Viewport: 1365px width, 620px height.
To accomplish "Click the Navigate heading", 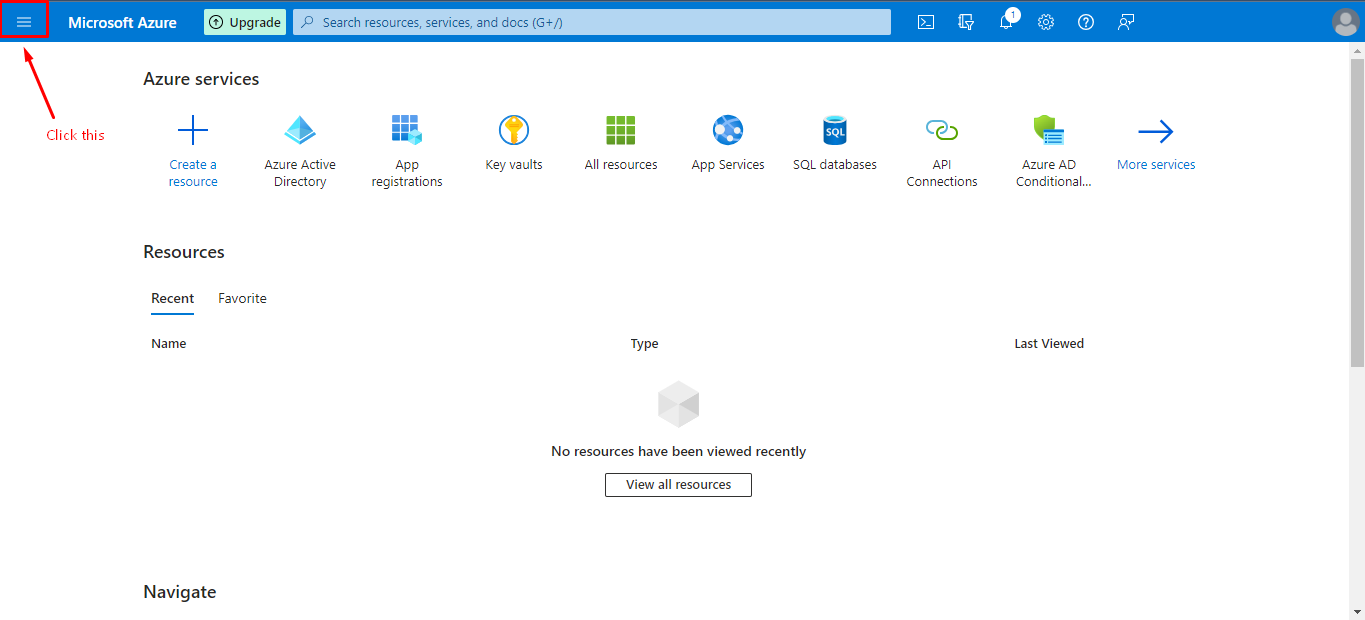I will [180, 592].
